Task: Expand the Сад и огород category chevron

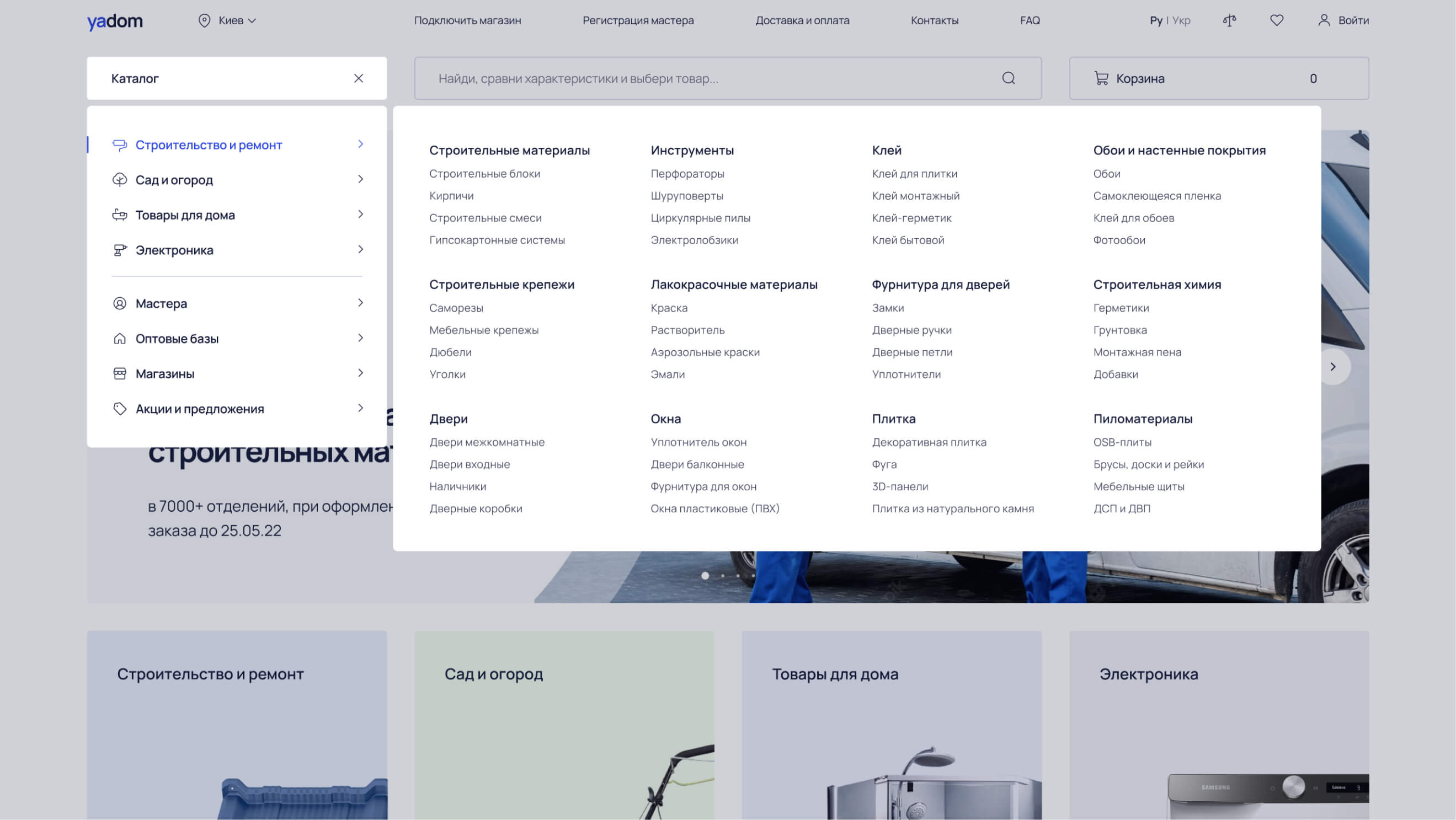Action: (x=361, y=179)
